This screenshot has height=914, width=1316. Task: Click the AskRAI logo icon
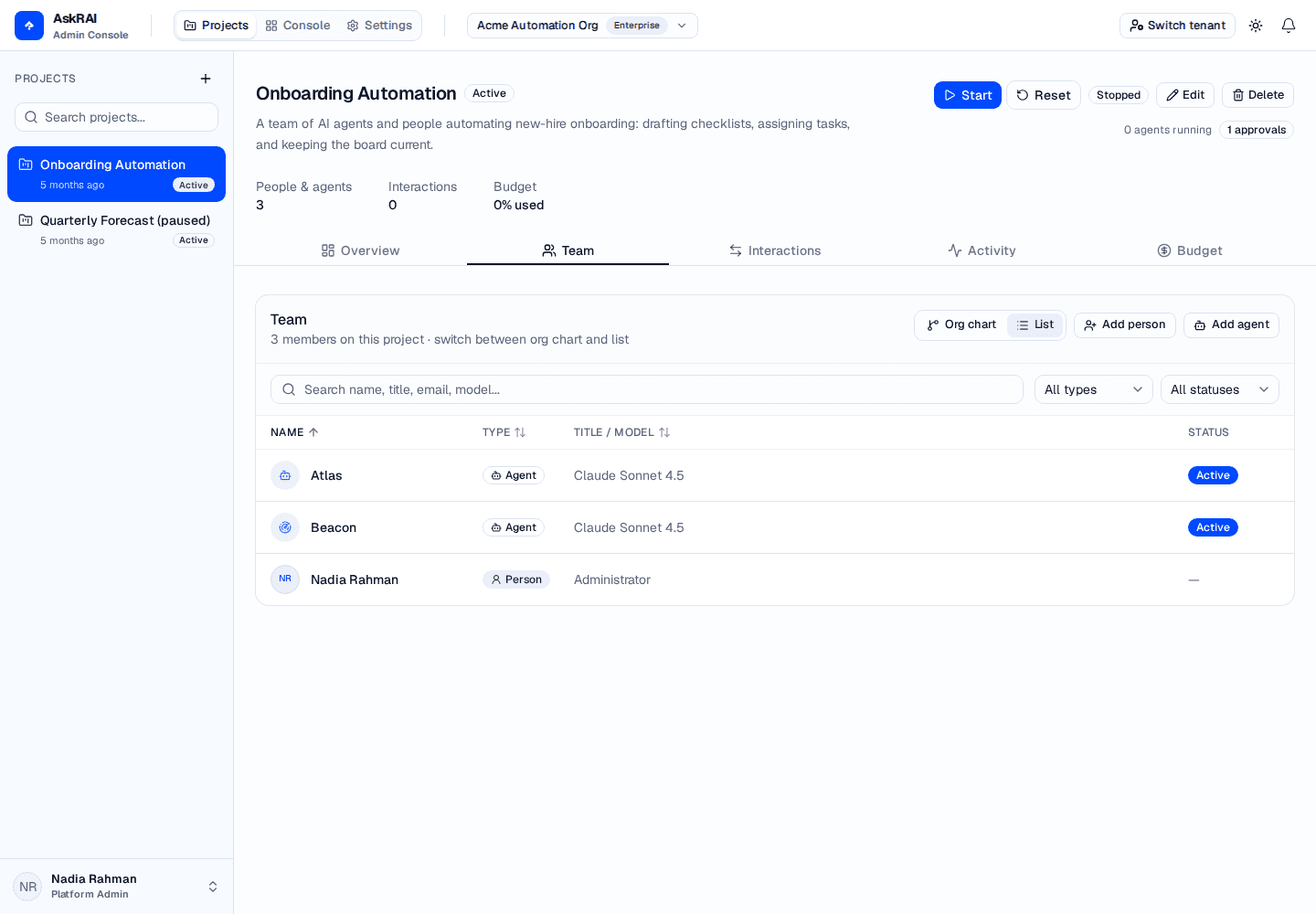[x=29, y=26]
